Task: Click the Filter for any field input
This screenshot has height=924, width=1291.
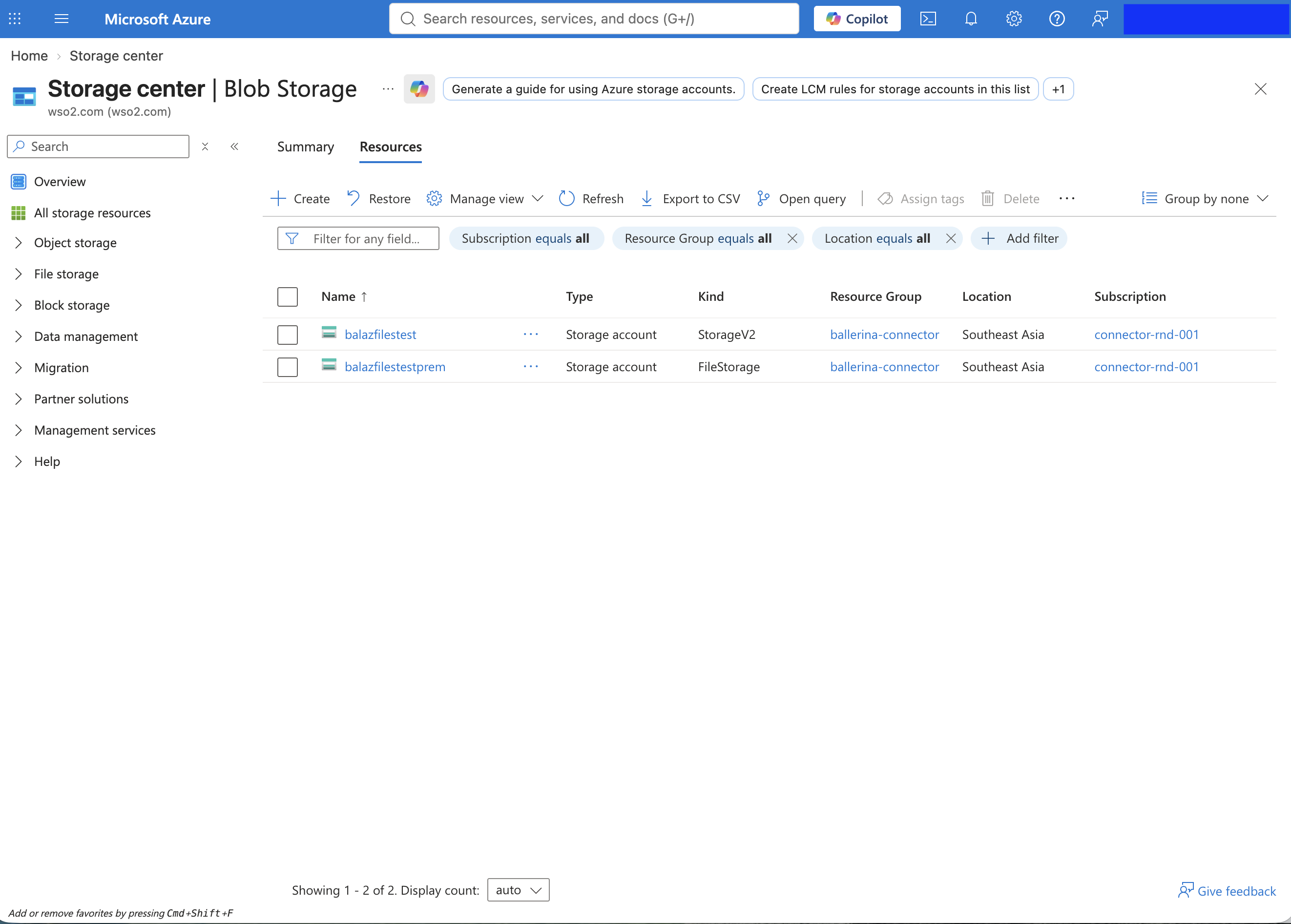Action: (x=358, y=238)
